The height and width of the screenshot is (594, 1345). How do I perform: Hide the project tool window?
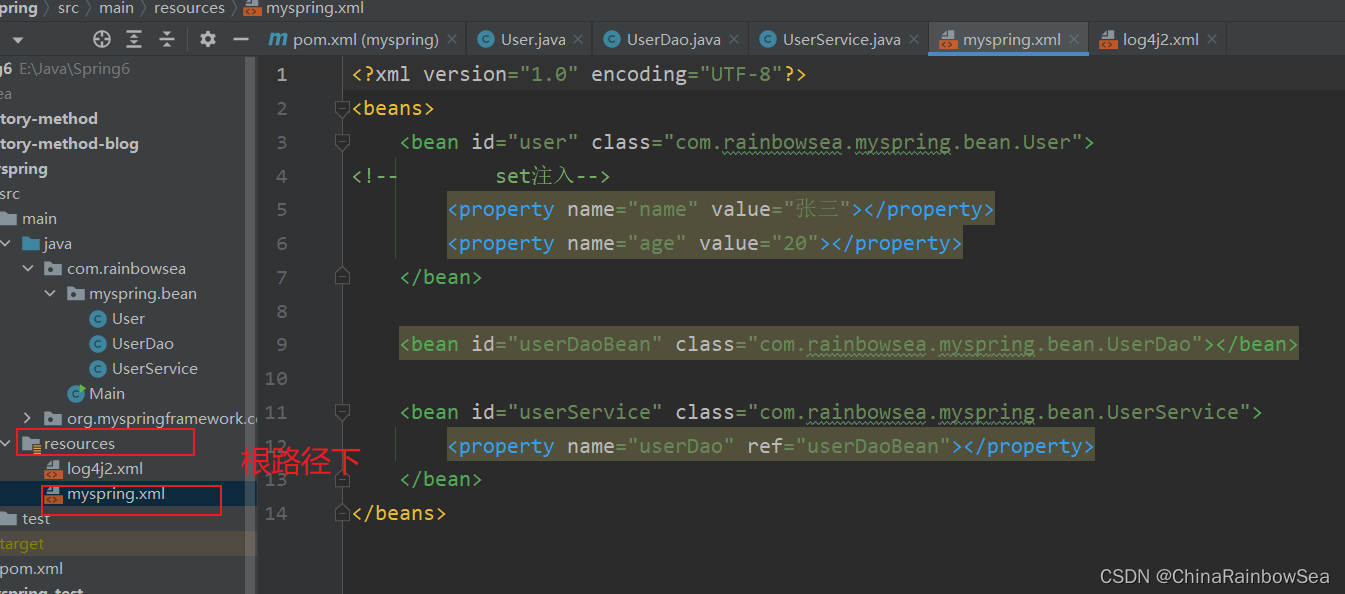click(x=240, y=39)
